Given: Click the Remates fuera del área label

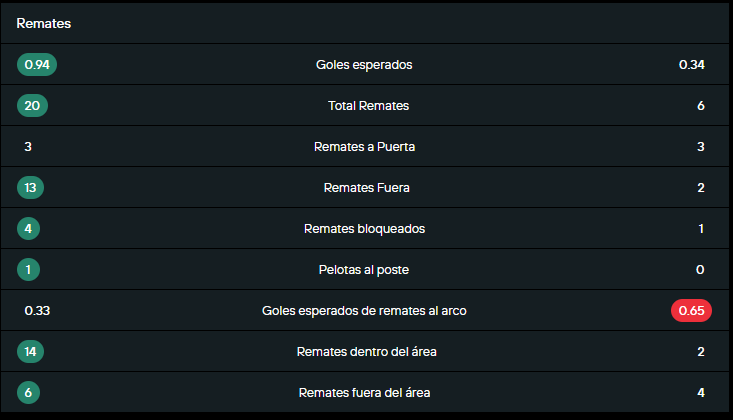Looking at the screenshot, I should (x=366, y=393).
